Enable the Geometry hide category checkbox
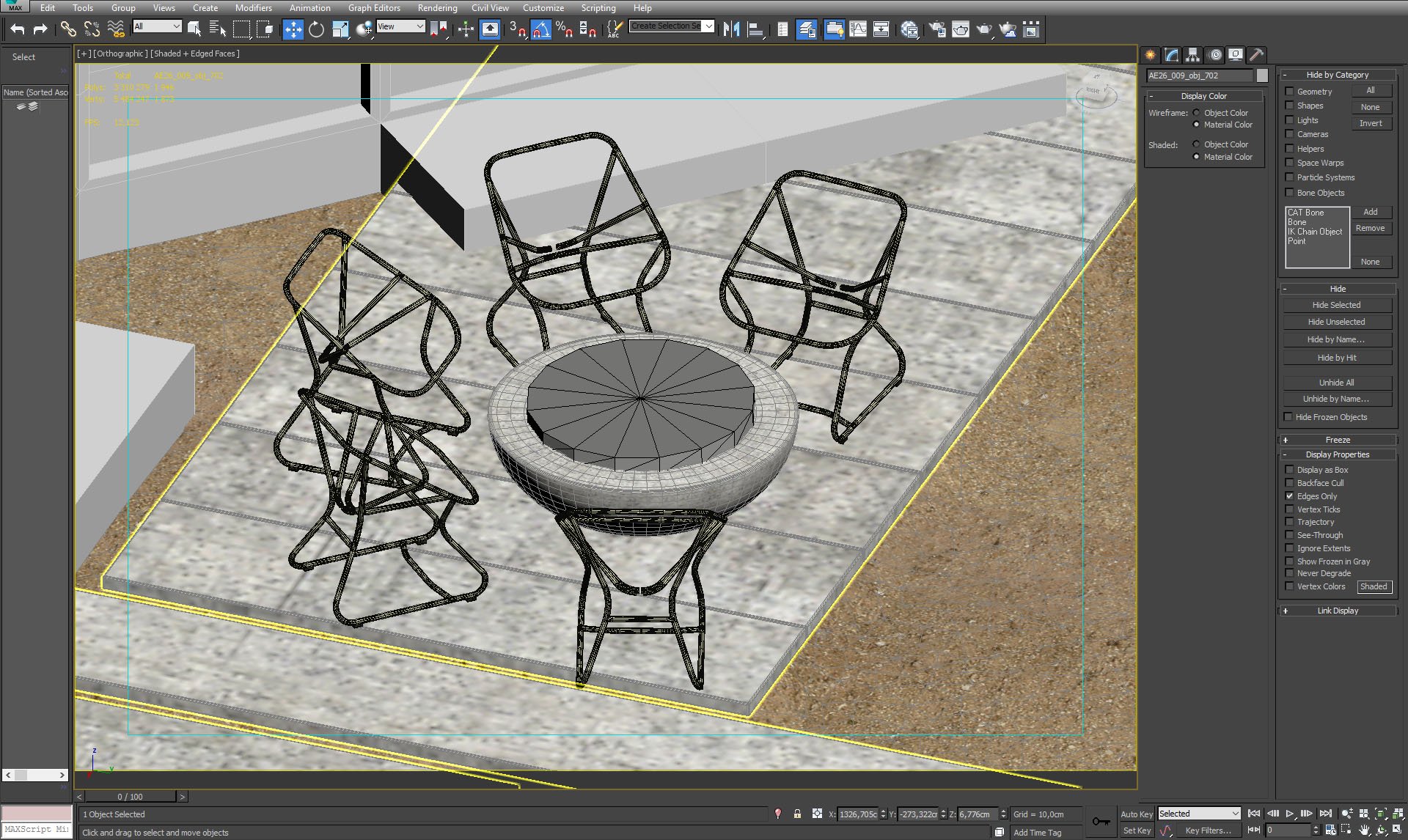 point(1289,92)
